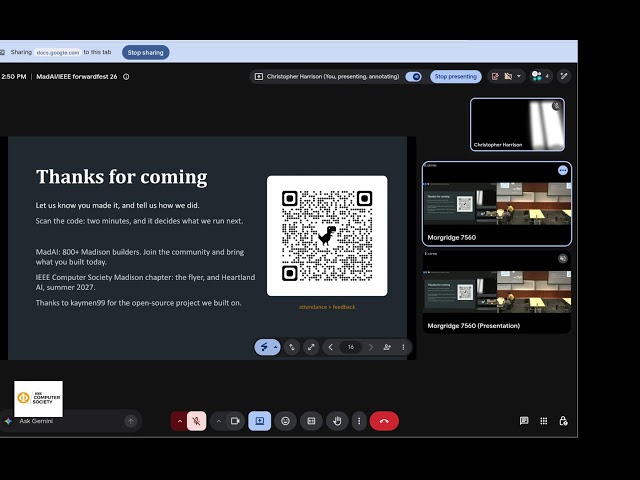Viewport: 640px width, 480px height.
Task: Open more options in bottom call bar
Action: 359,421
